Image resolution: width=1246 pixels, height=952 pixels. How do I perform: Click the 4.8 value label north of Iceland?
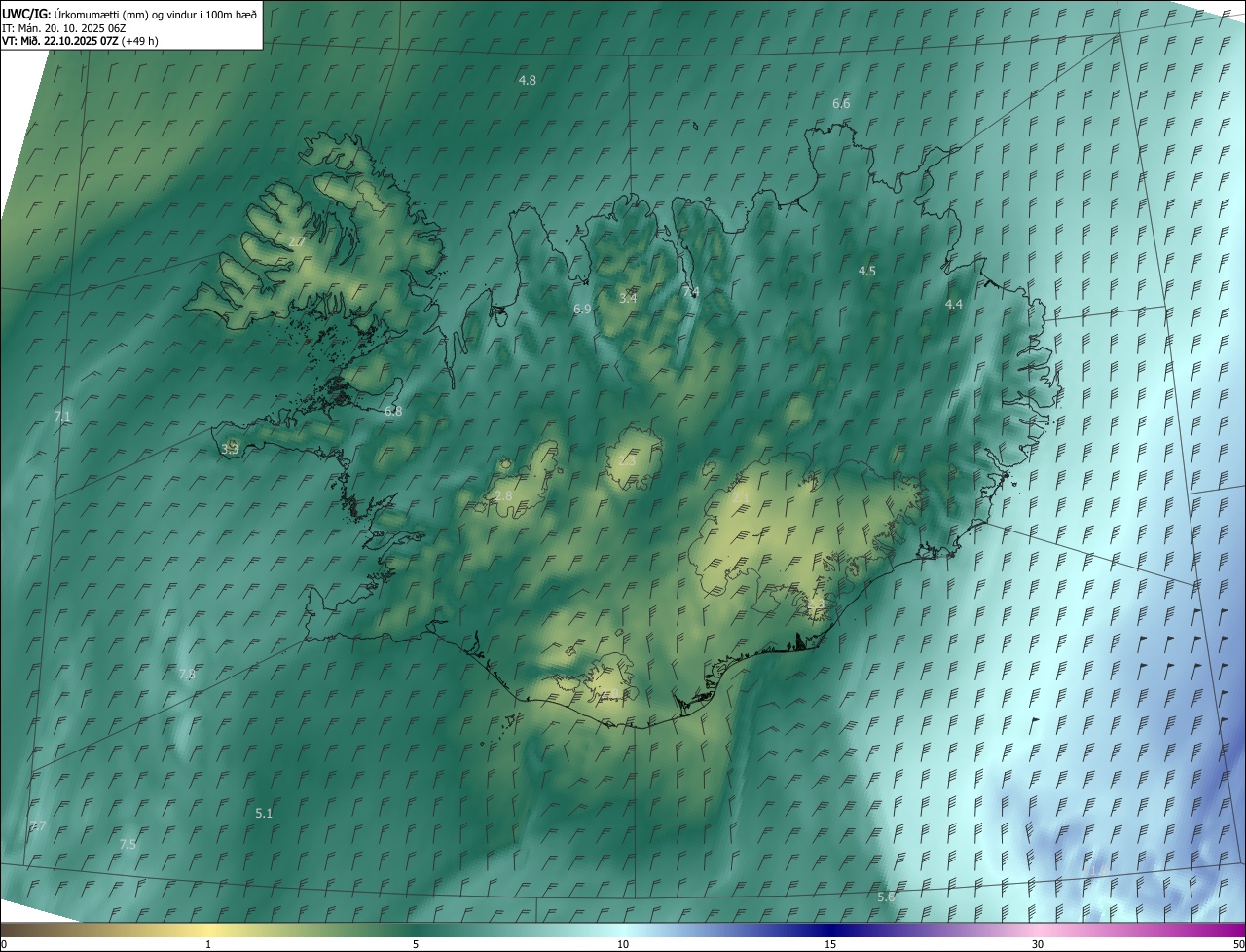tap(528, 80)
